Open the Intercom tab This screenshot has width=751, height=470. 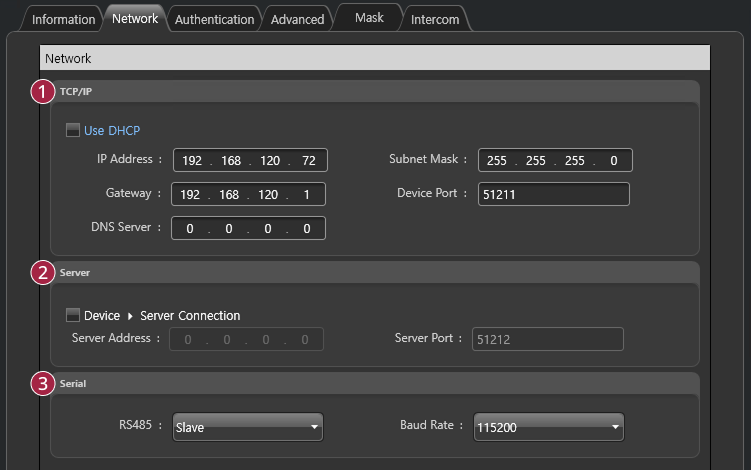pos(435,19)
